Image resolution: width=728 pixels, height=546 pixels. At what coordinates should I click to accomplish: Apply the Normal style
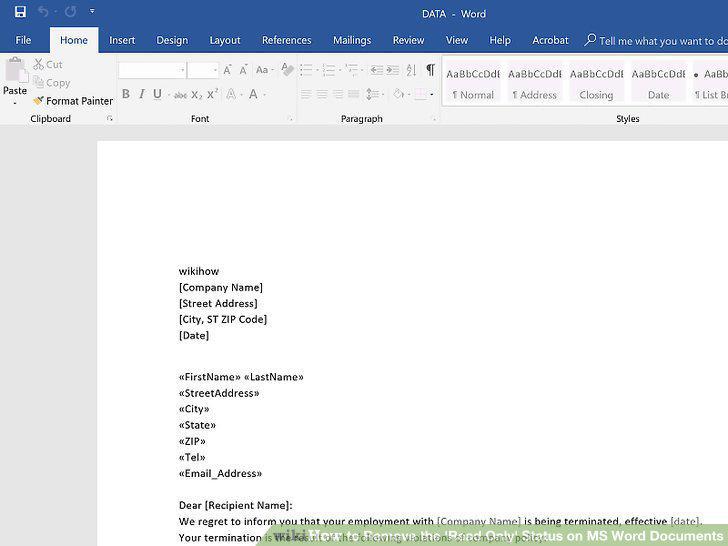(x=473, y=84)
